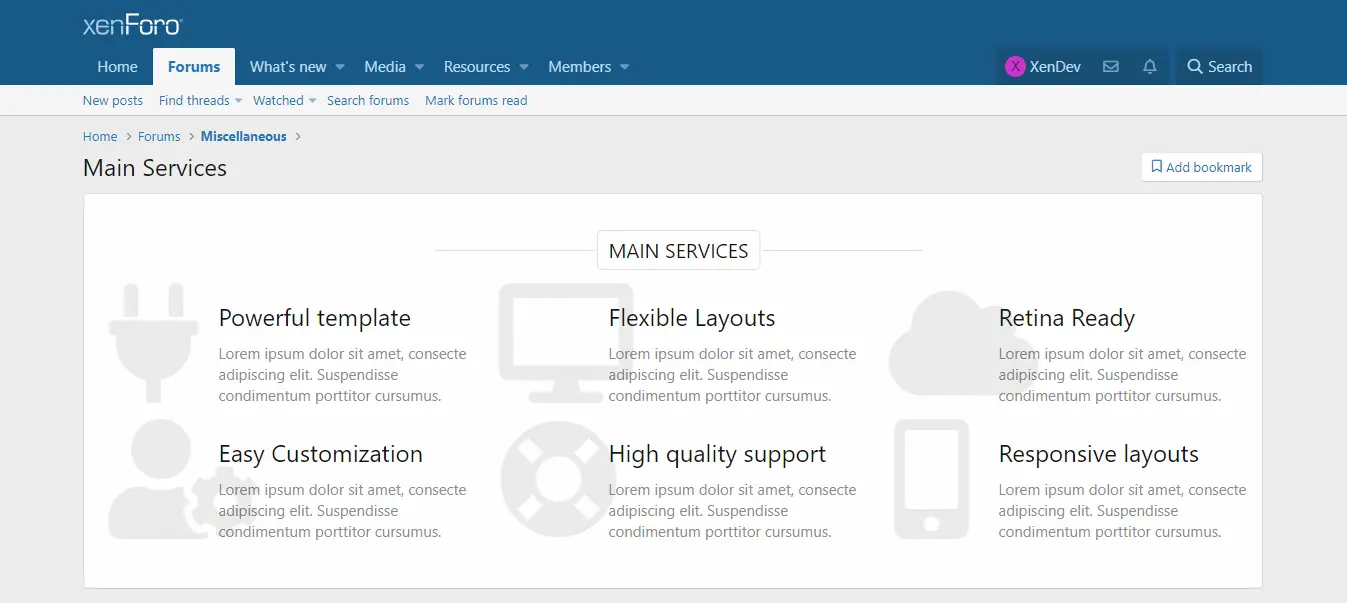Image resolution: width=1347 pixels, height=603 pixels.
Task: Click the monitor icon beside Flexible Layouts
Action: click(566, 344)
